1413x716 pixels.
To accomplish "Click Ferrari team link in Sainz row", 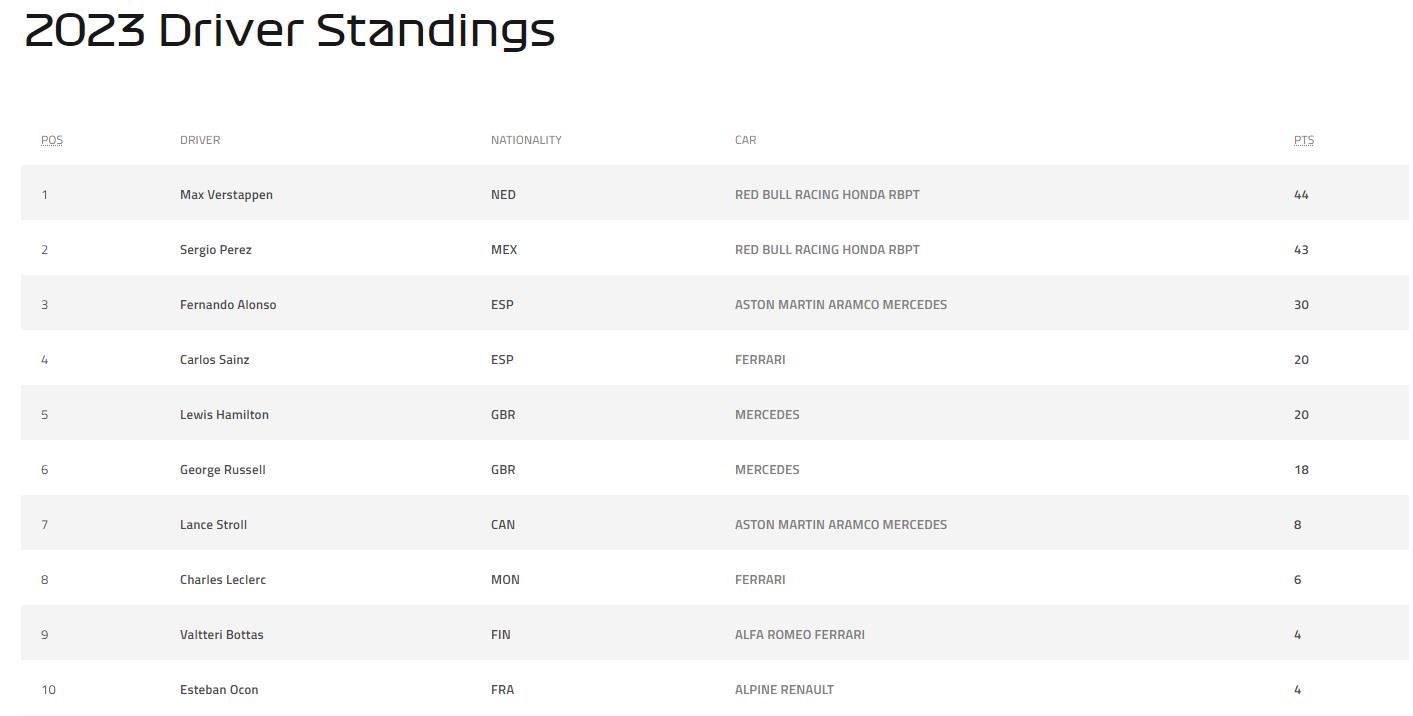I will point(760,360).
